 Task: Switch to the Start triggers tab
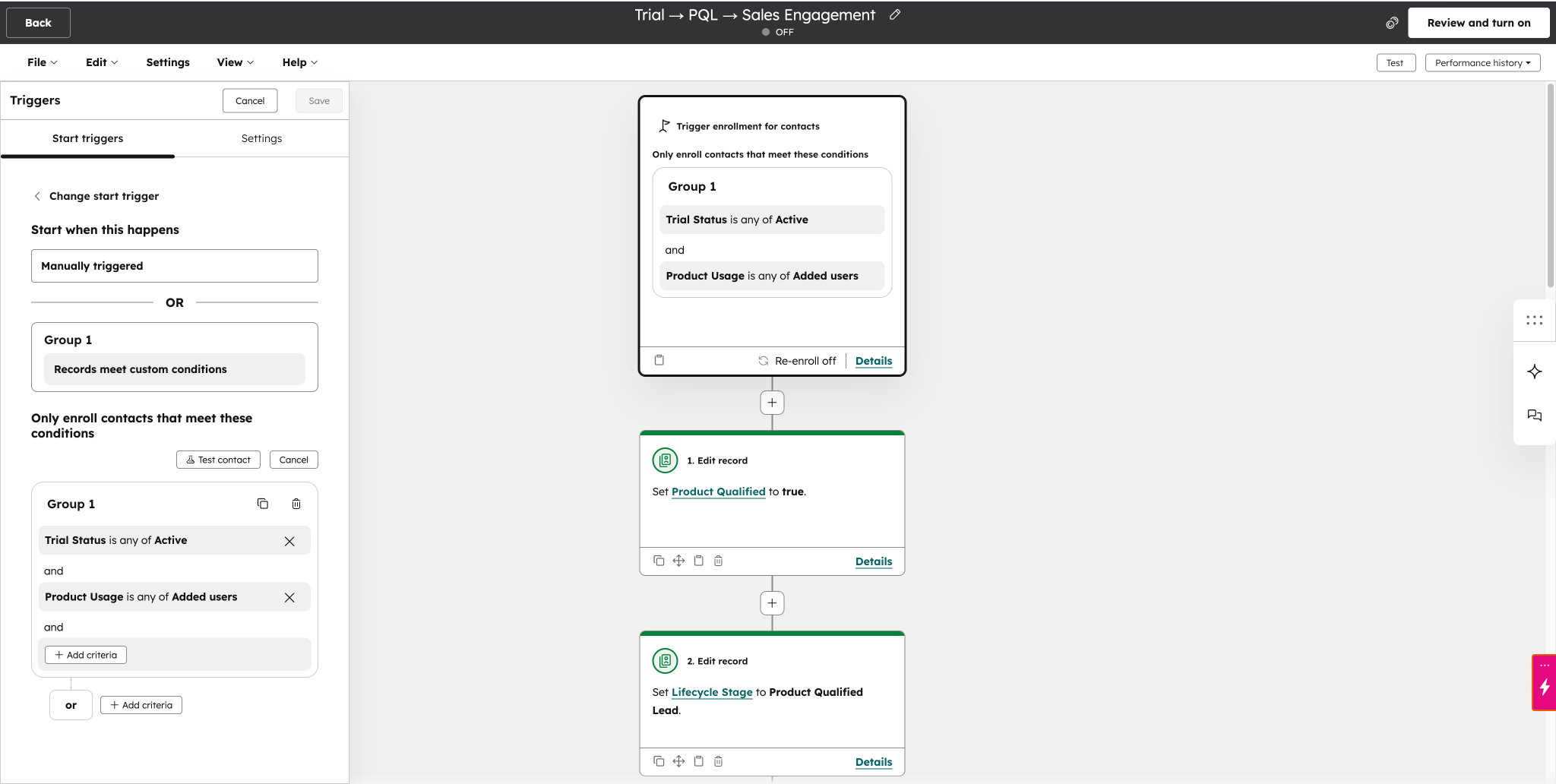[87, 138]
